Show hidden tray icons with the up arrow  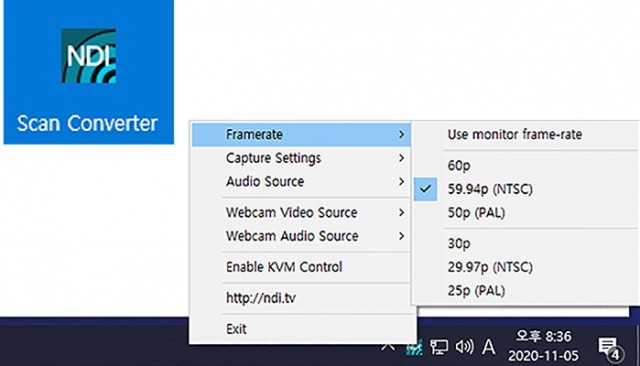[388, 347]
